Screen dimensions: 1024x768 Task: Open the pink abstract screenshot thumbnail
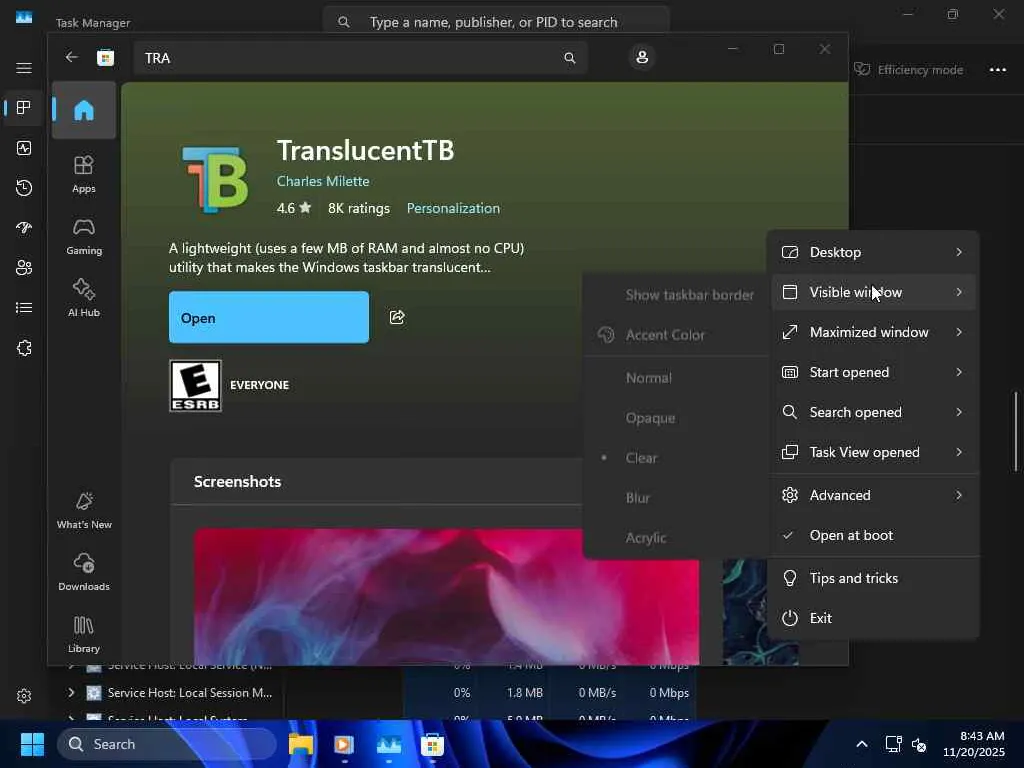click(x=446, y=596)
